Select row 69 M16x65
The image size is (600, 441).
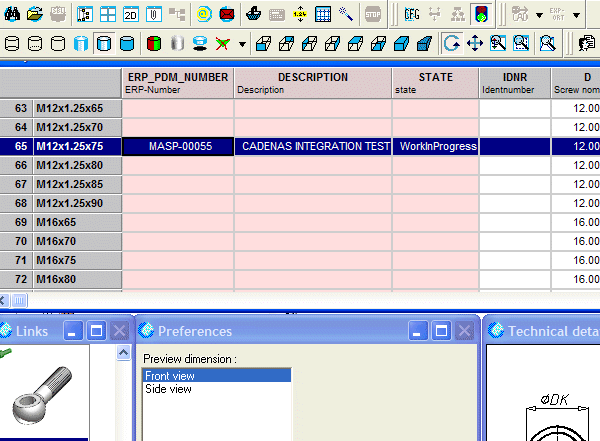click(x=61, y=222)
